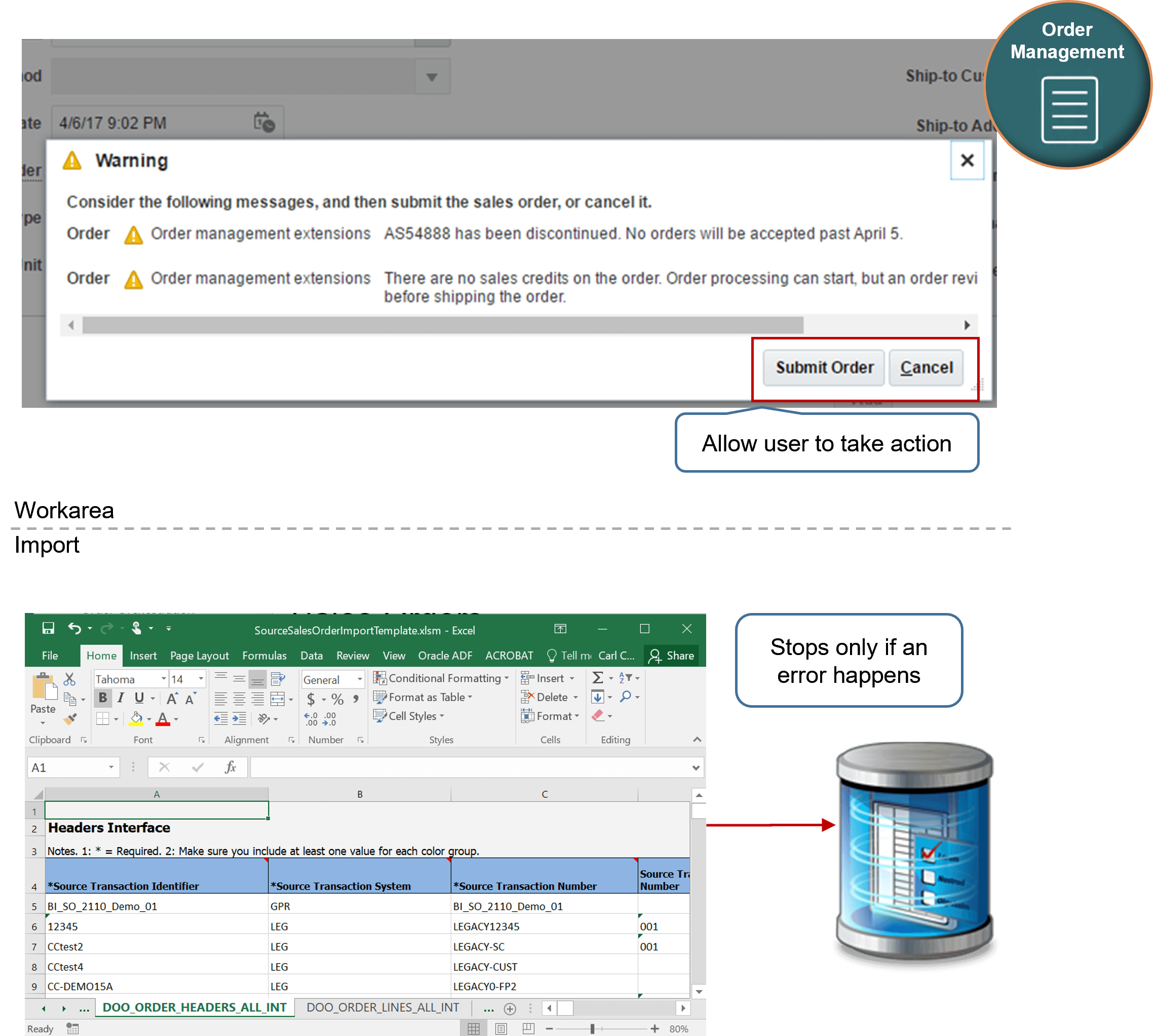The image size is (1156, 1036).
Task: Click the AutoSum icon
Action: click(x=597, y=678)
